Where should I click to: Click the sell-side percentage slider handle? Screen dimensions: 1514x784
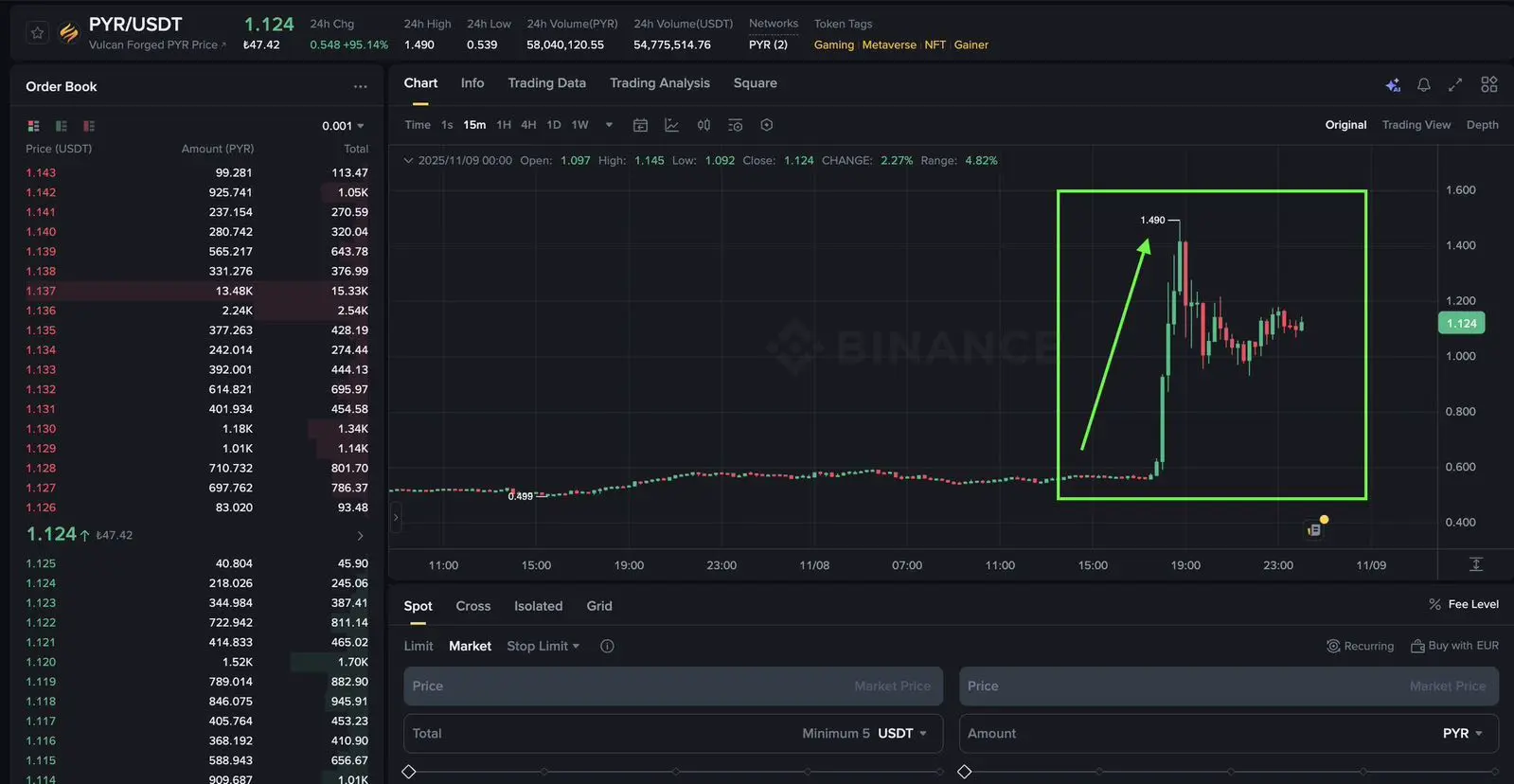coord(965,772)
